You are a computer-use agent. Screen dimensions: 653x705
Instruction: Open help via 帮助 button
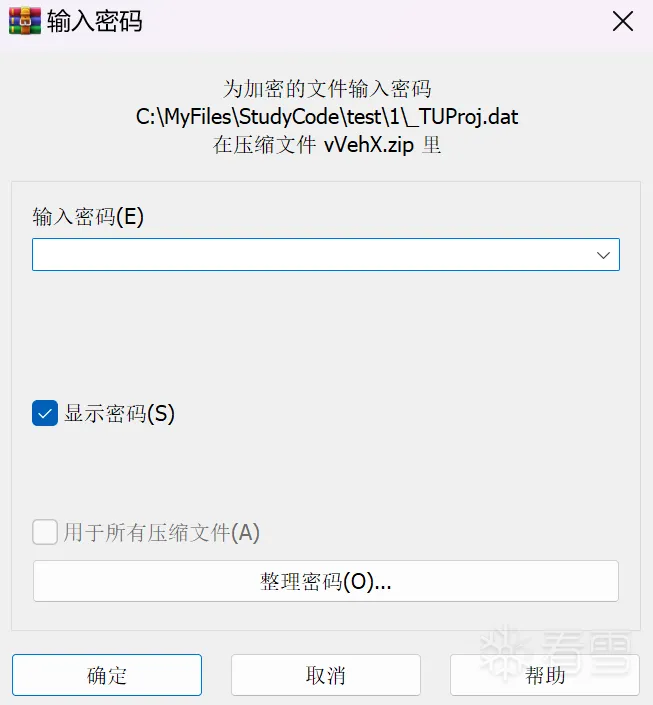coord(545,675)
